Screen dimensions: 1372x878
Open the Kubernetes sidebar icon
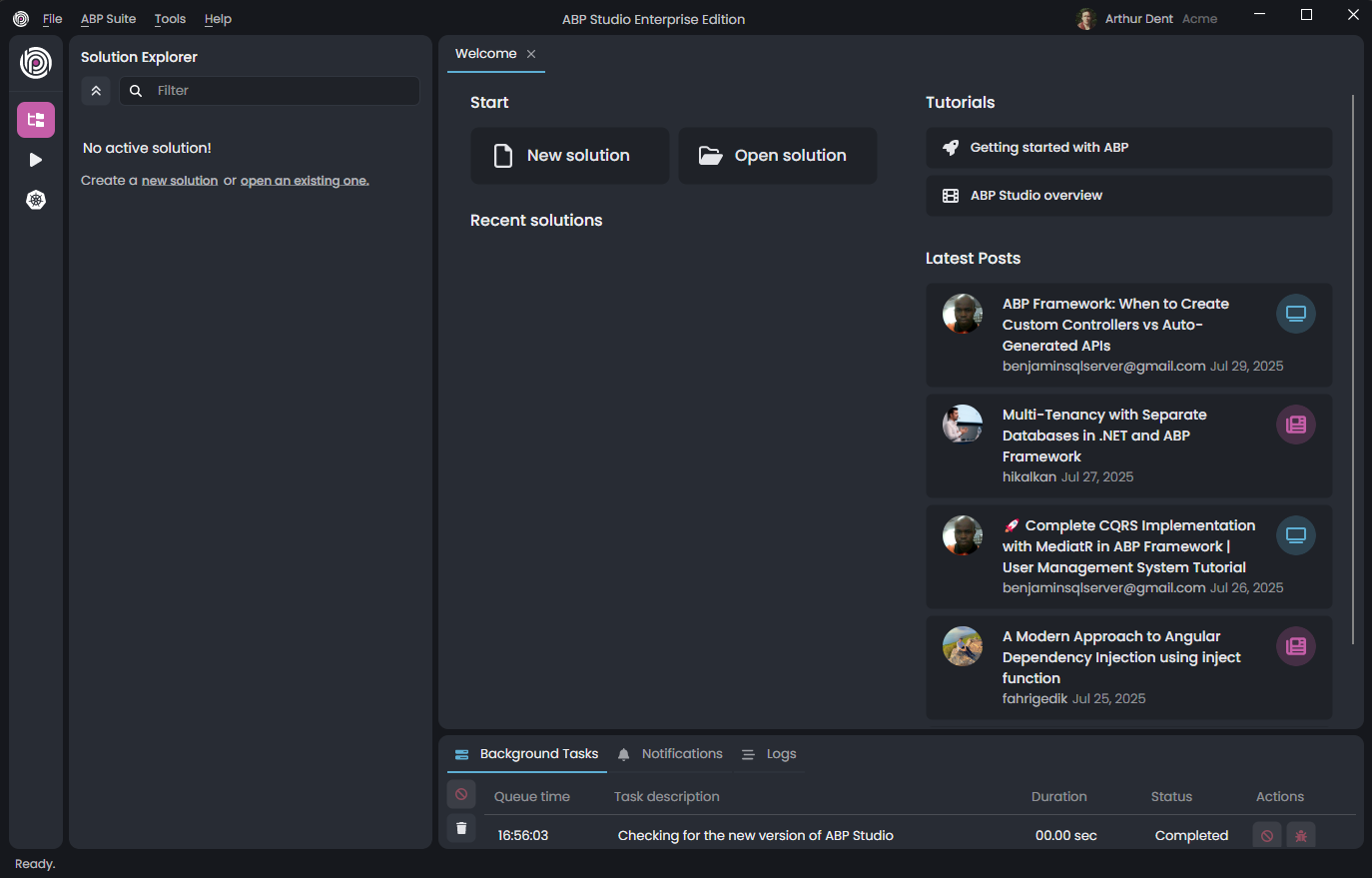click(36, 200)
